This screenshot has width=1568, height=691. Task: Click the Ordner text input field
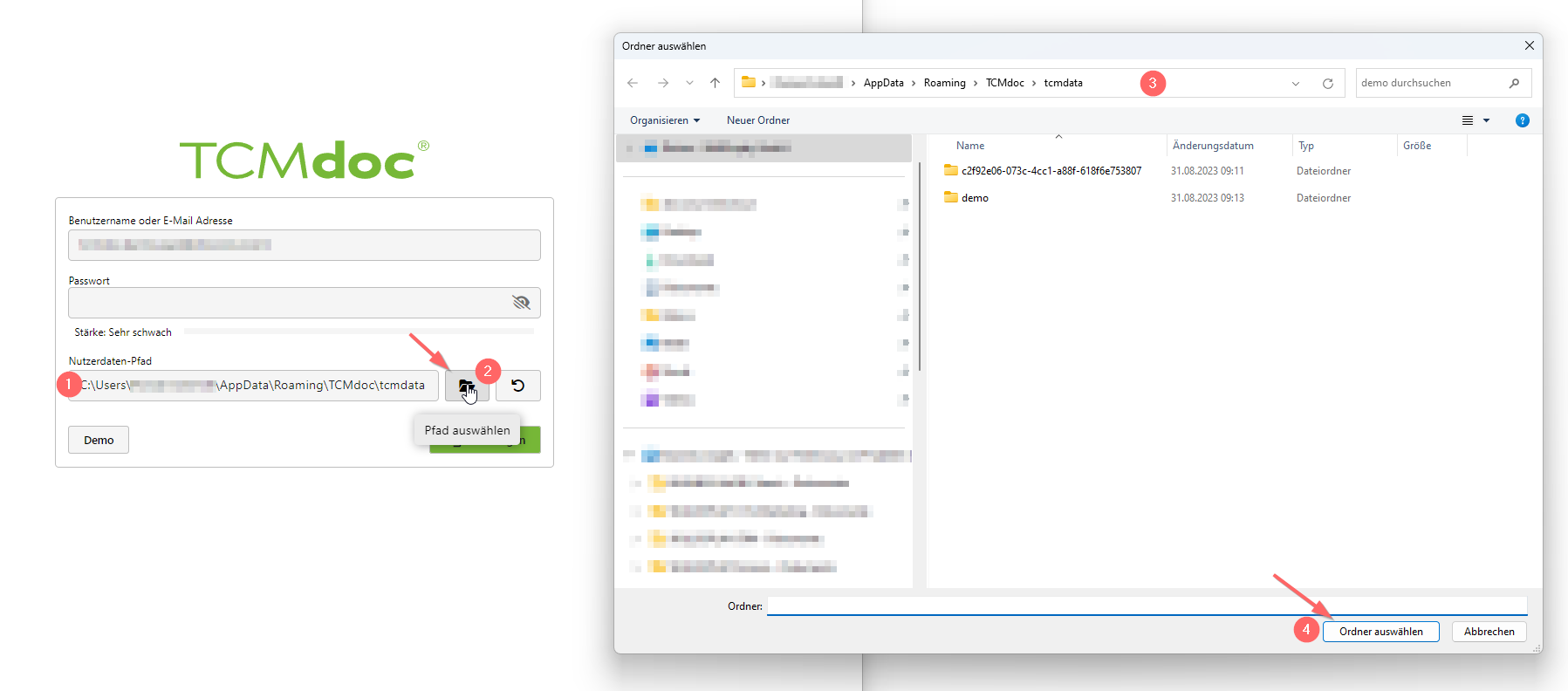[1146, 605]
